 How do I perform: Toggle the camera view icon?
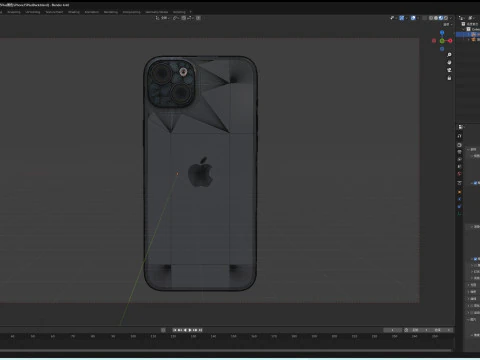click(449, 70)
